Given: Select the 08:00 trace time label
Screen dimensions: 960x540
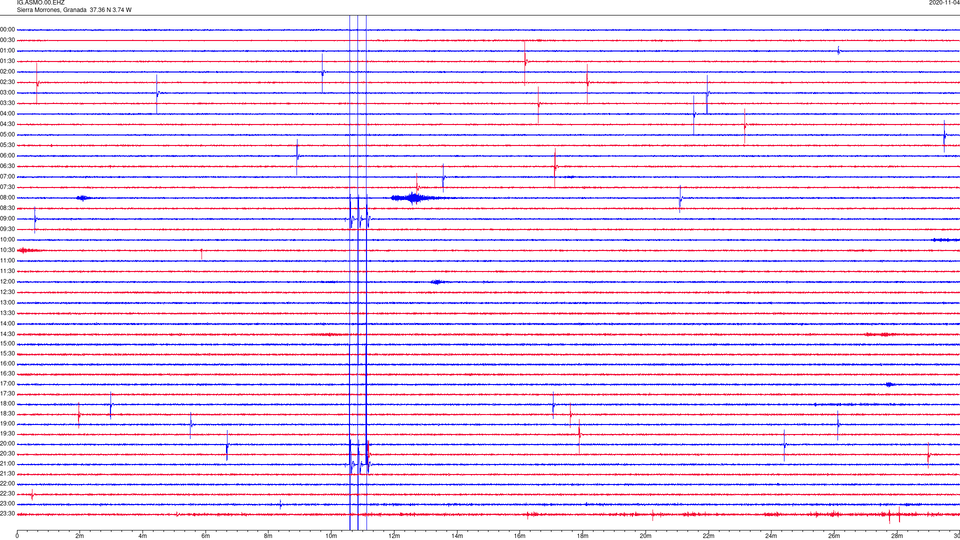Looking at the screenshot, I should (7, 198).
